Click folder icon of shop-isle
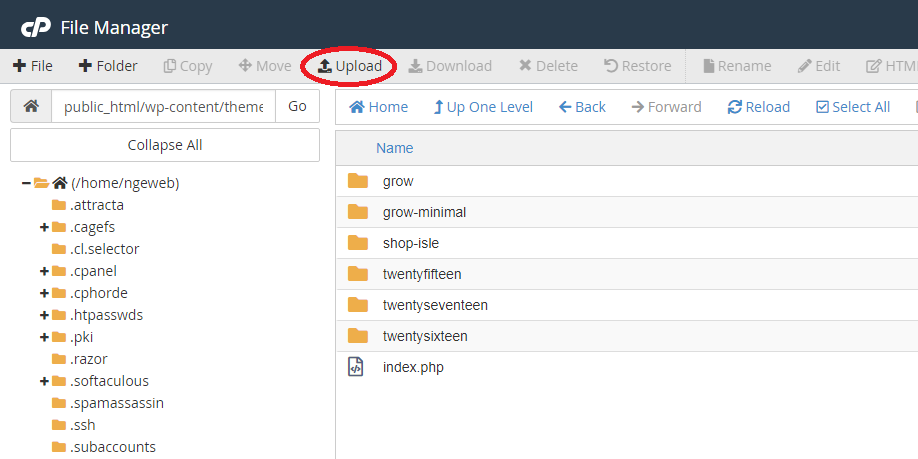This screenshot has height=459, width=918. [358, 243]
